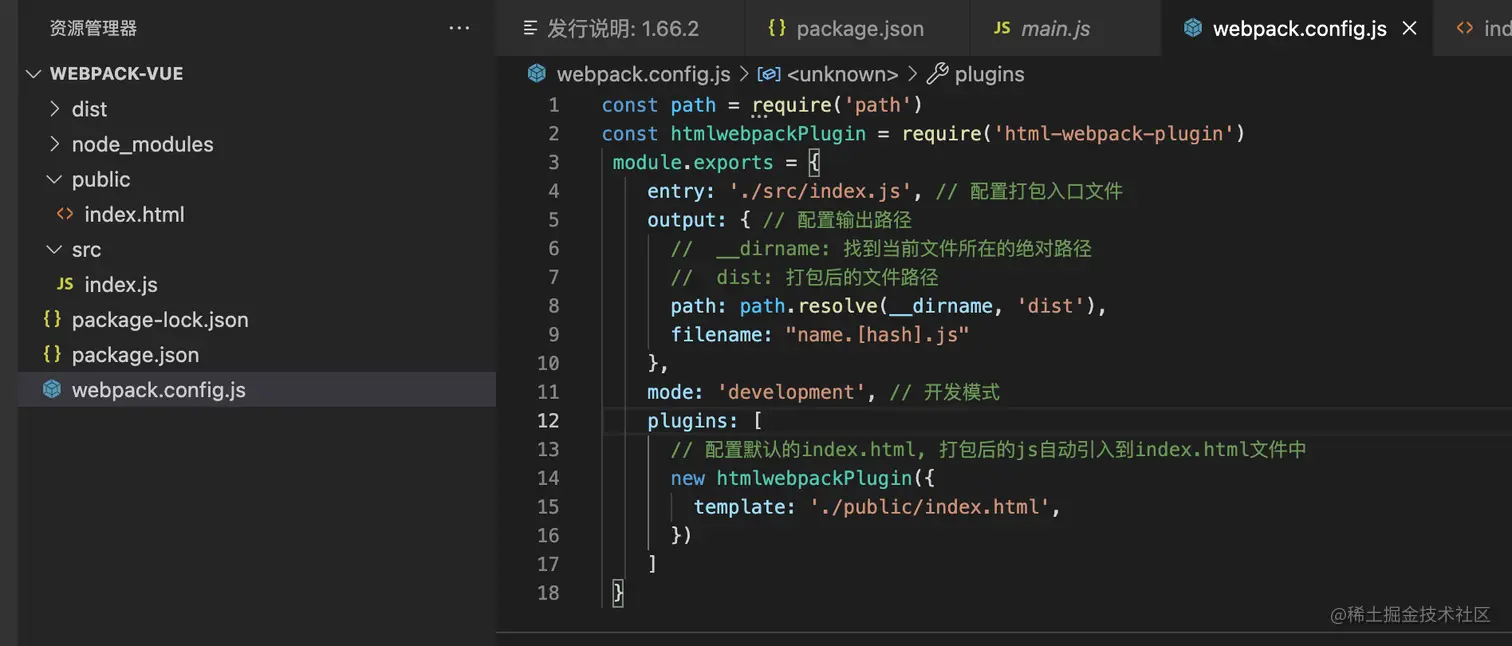Click webpack cube icon in breadcrumb
1512x646 pixels.
pos(537,74)
